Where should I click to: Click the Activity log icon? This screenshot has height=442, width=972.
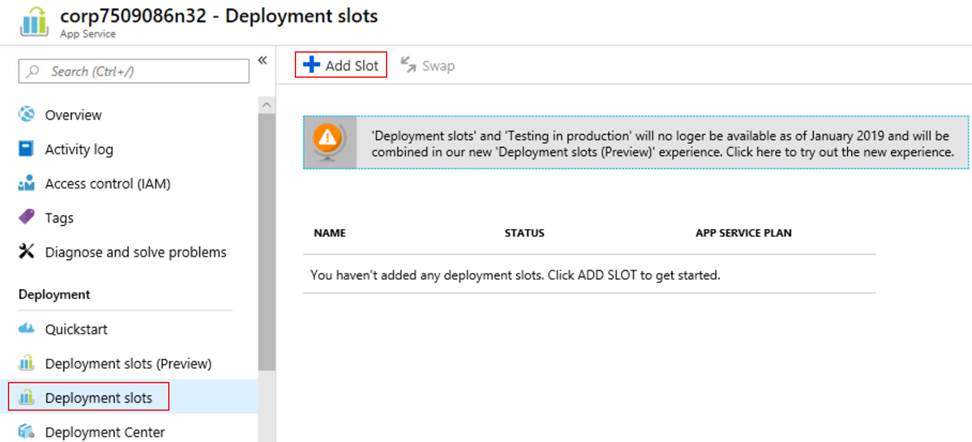27,149
